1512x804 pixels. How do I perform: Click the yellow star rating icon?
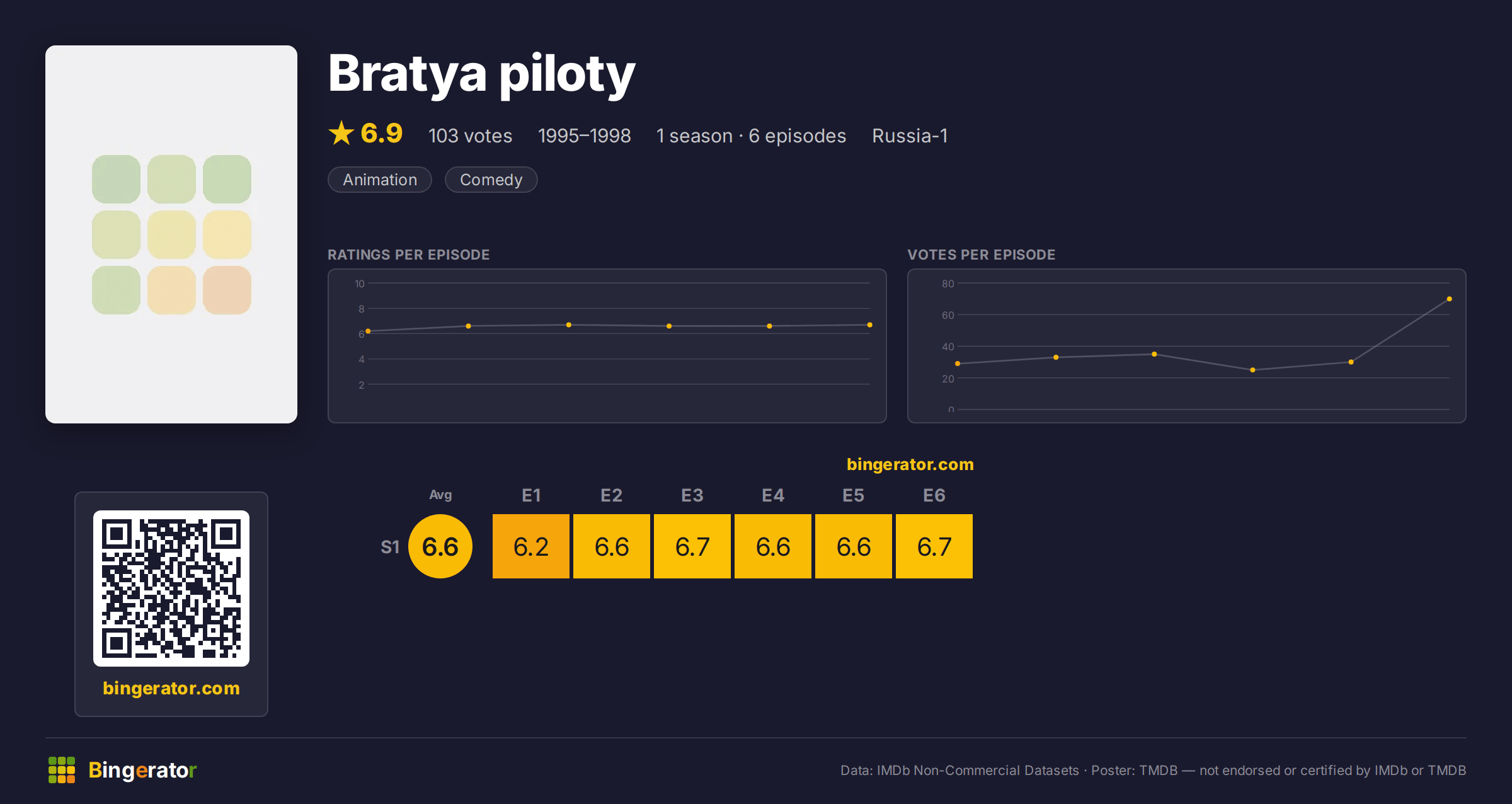click(x=341, y=134)
